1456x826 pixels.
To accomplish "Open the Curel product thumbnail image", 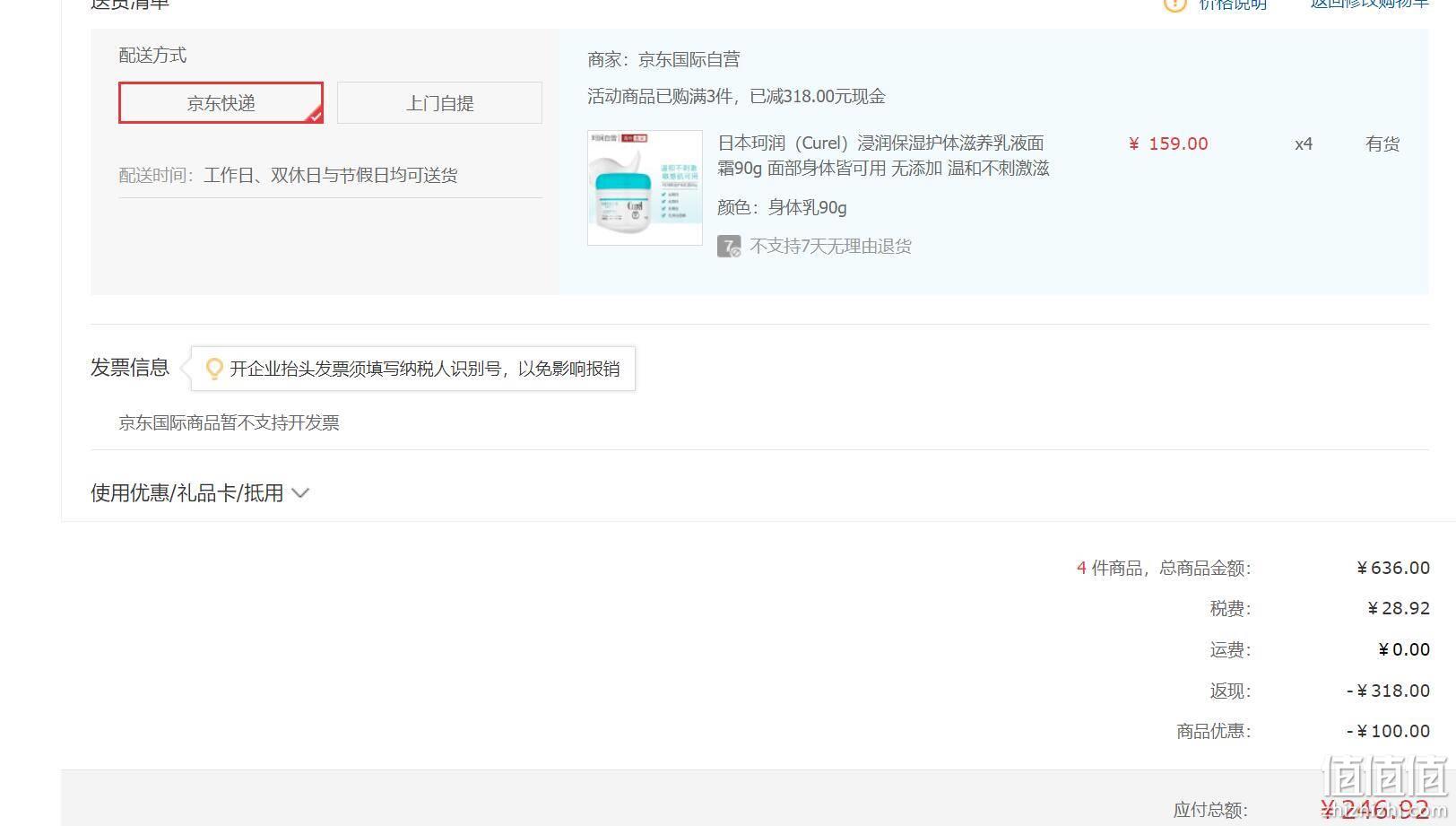I will [645, 187].
